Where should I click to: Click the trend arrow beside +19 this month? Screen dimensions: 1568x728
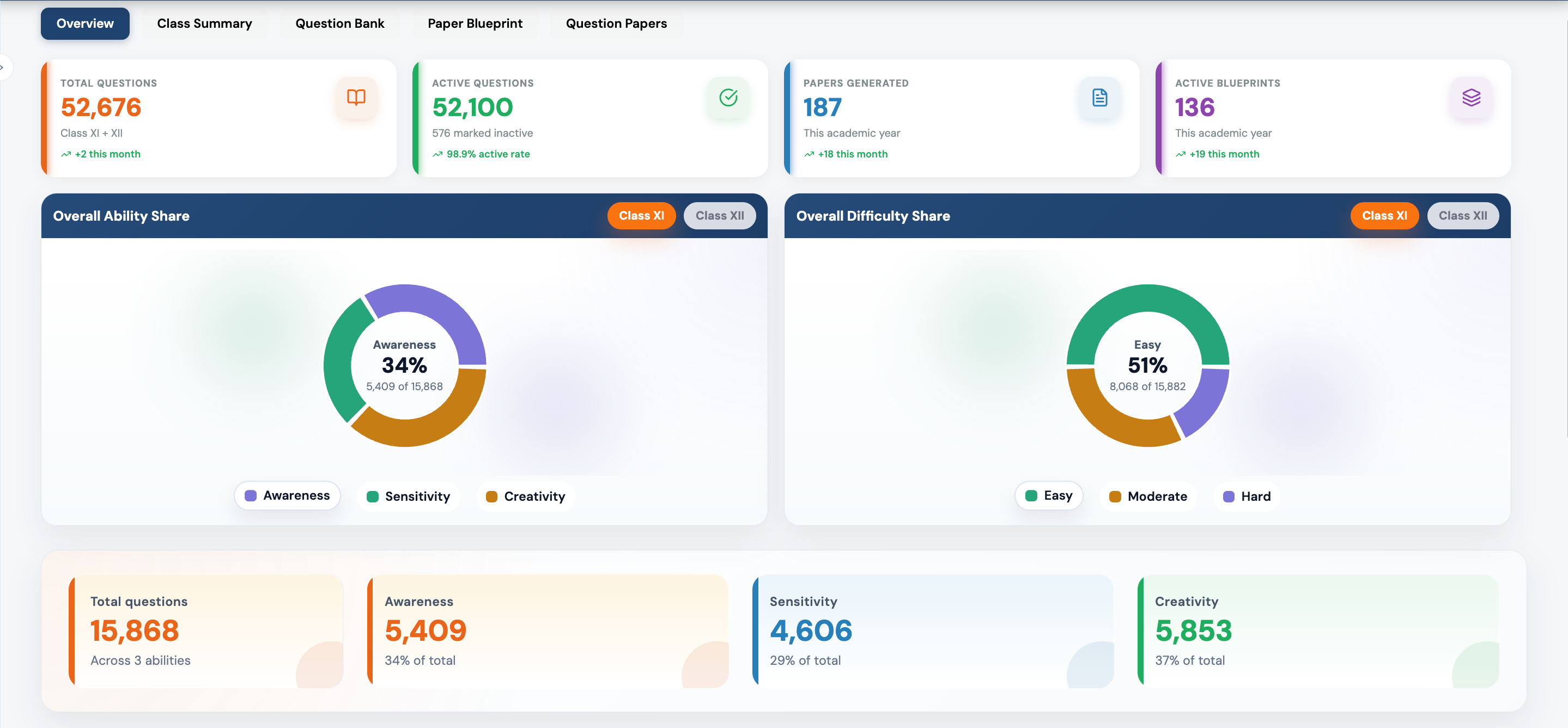coord(1180,155)
